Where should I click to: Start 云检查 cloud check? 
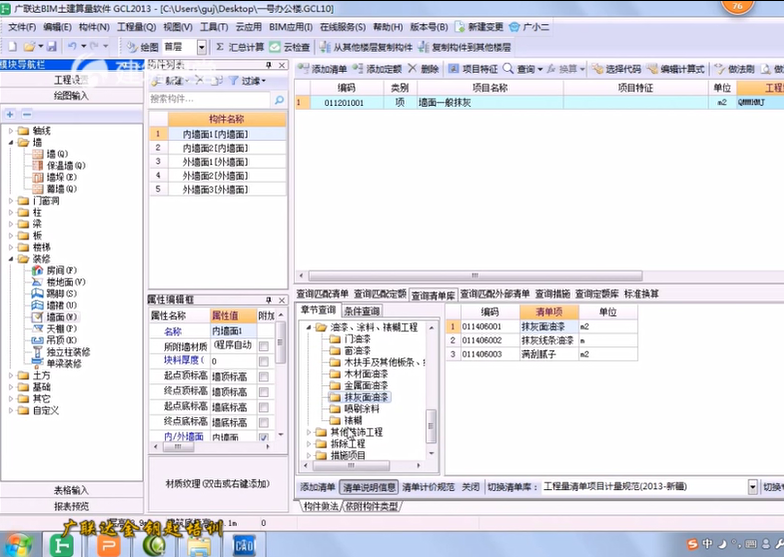[x=290, y=47]
